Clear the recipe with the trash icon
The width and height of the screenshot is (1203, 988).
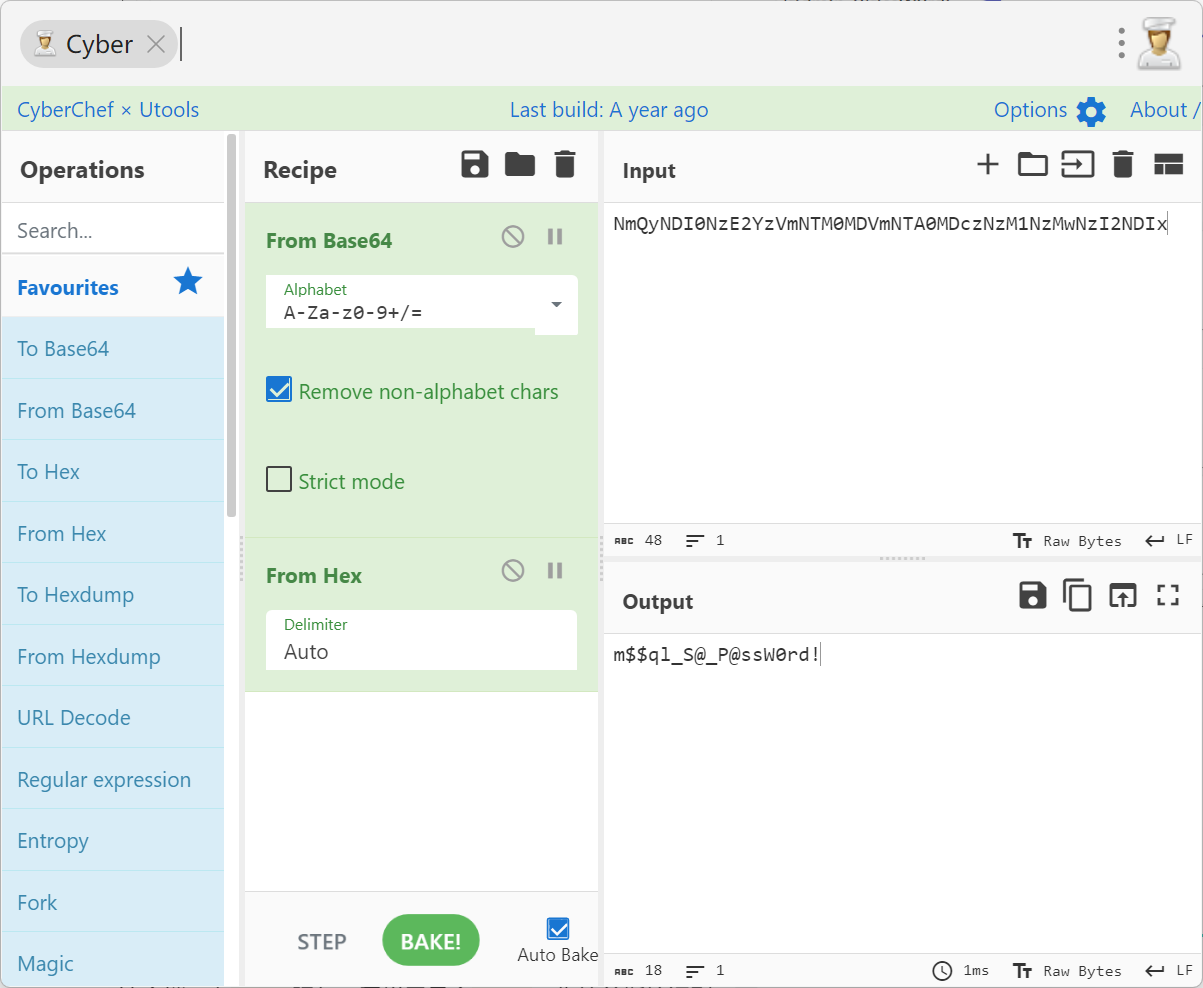point(565,165)
